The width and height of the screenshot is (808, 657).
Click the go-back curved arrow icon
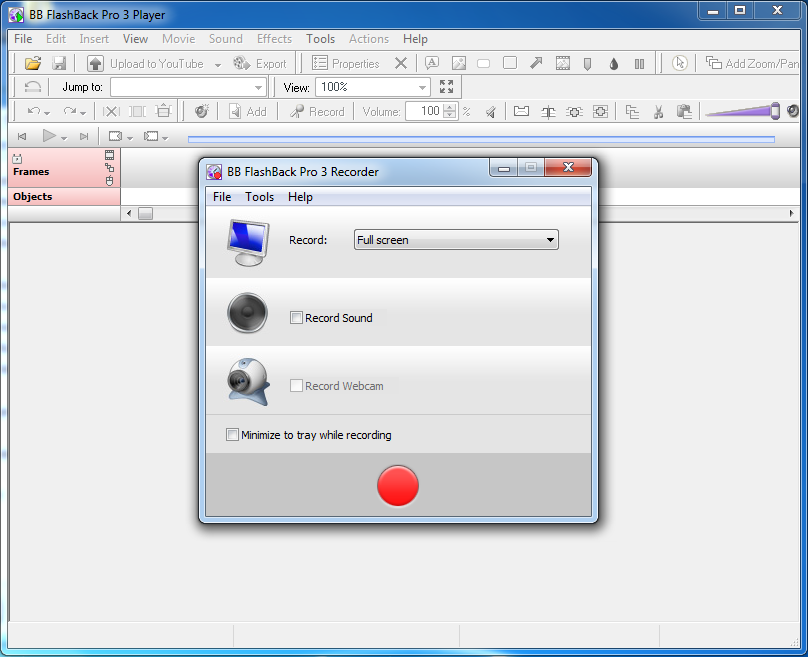point(32,87)
